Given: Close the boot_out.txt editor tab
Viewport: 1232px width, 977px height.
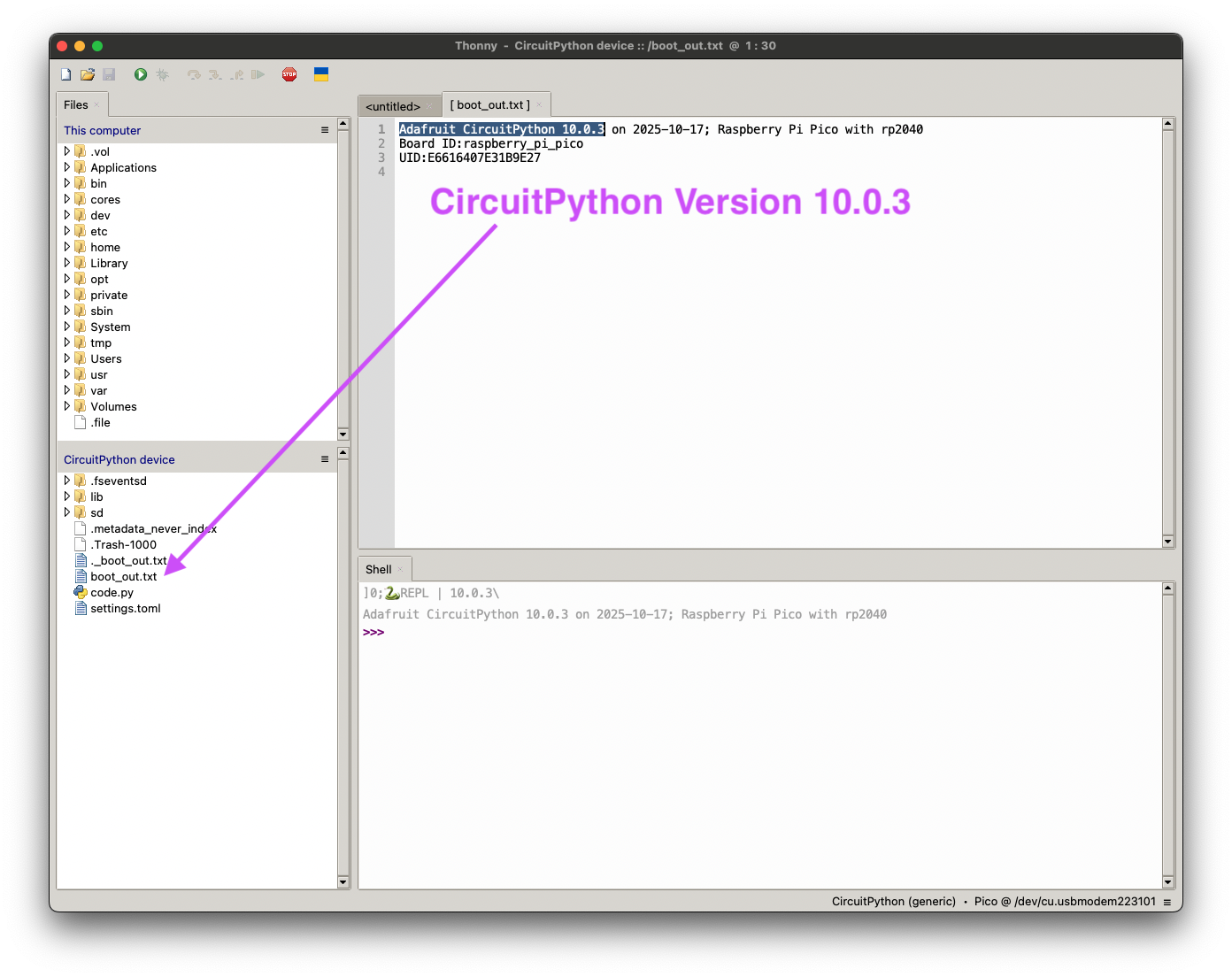Looking at the screenshot, I should click(539, 105).
